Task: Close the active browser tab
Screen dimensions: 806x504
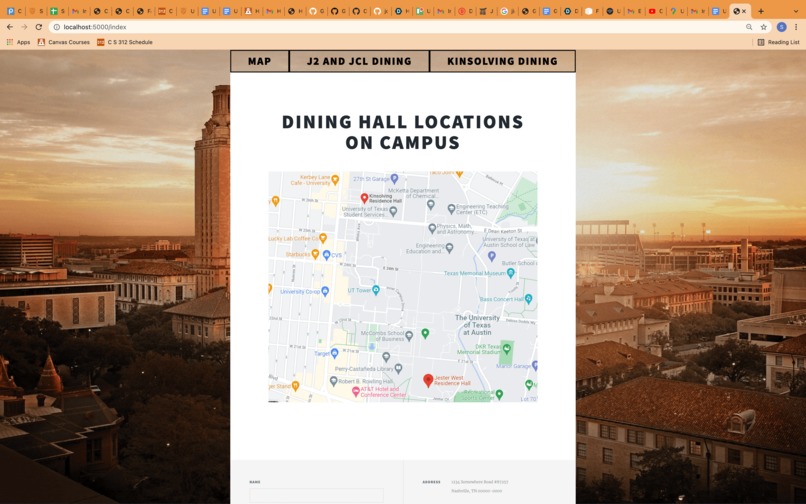Action: 744,11
